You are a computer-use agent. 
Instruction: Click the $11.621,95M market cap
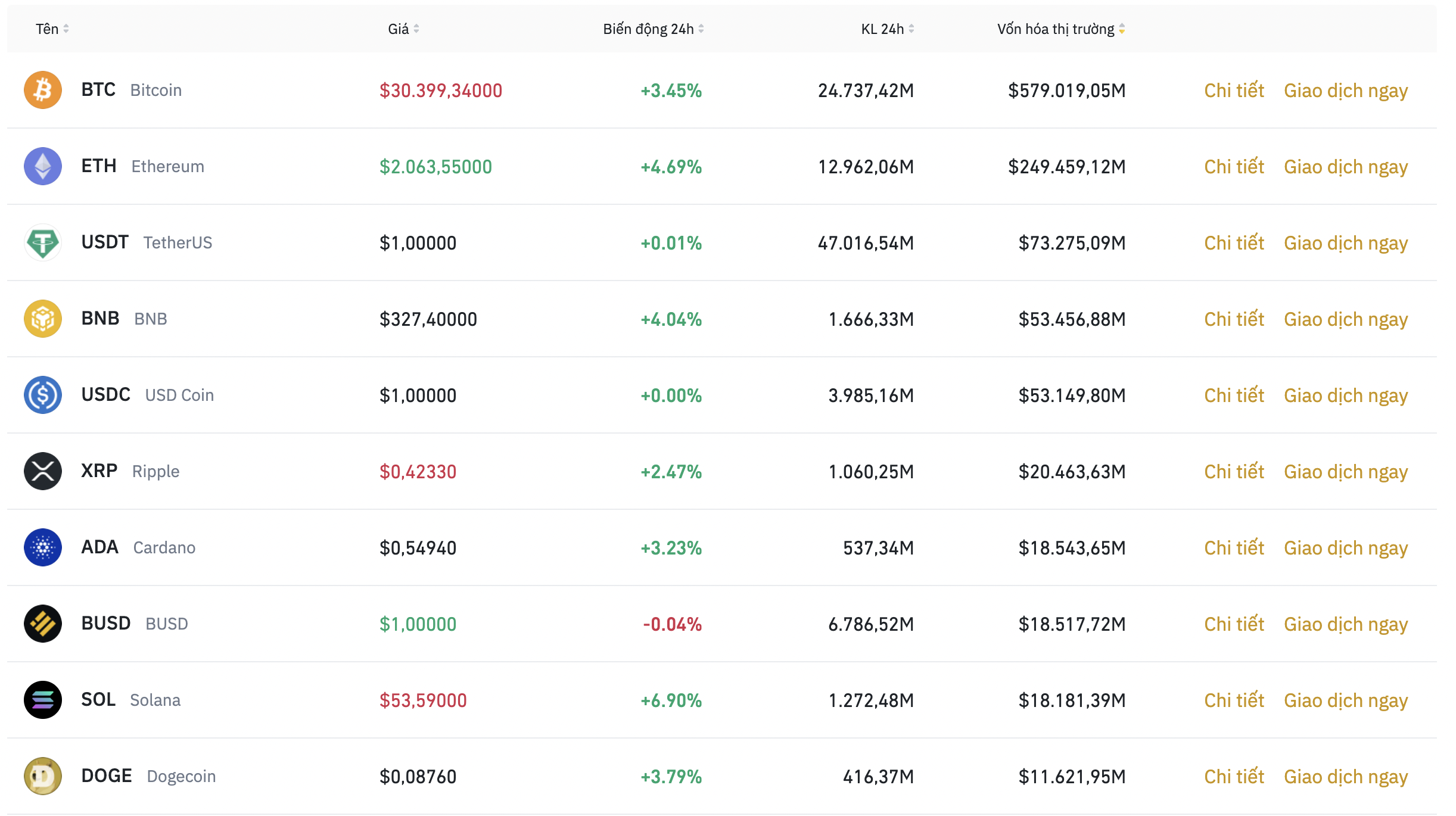point(1072,777)
